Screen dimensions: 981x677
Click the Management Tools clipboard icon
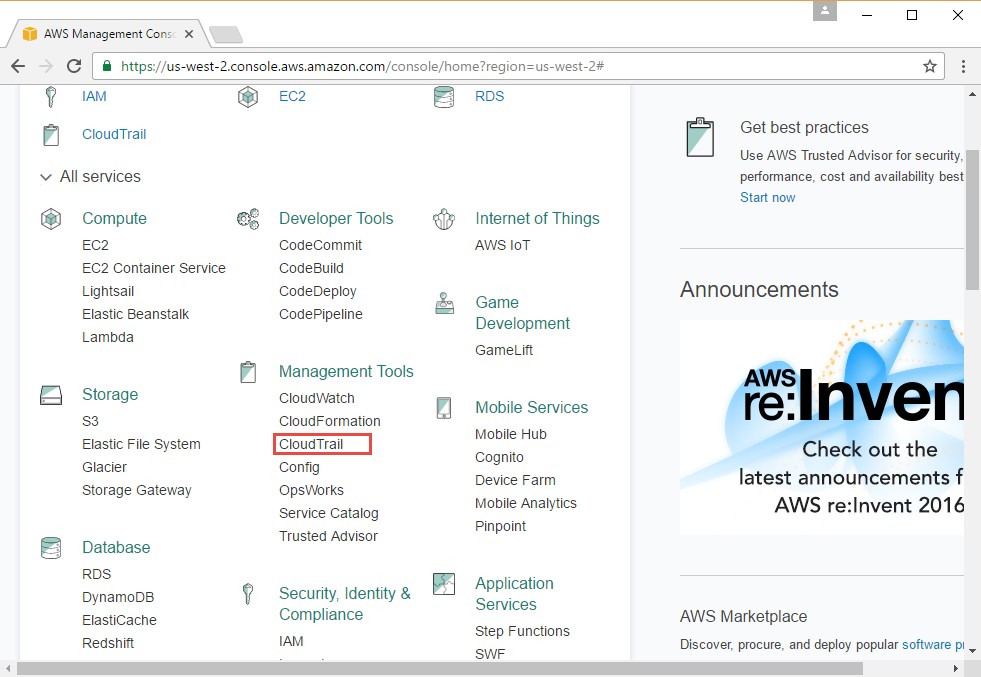click(x=248, y=372)
